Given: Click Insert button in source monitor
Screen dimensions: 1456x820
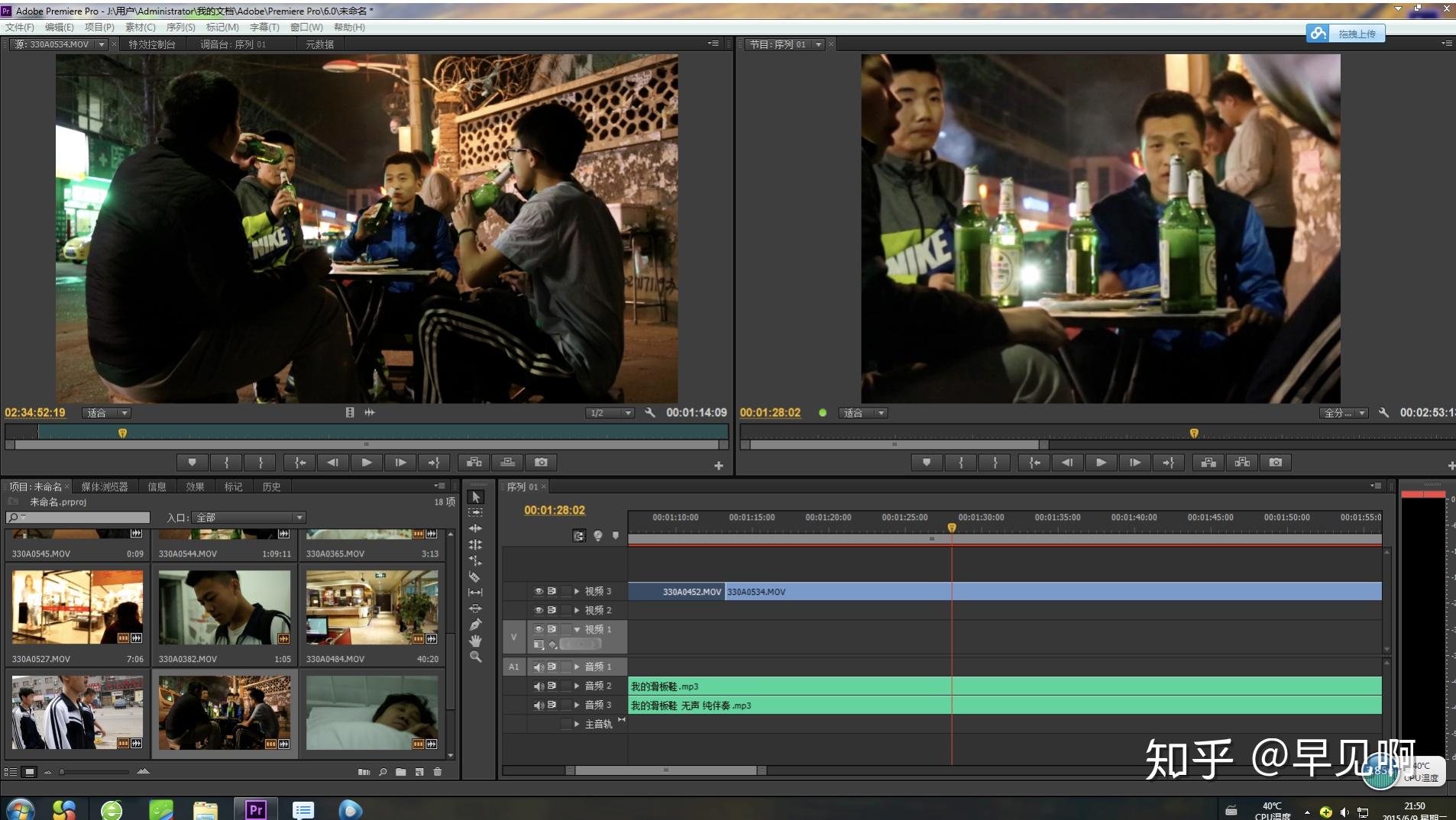Looking at the screenshot, I should pyautogui.click(x=474, y=463).
